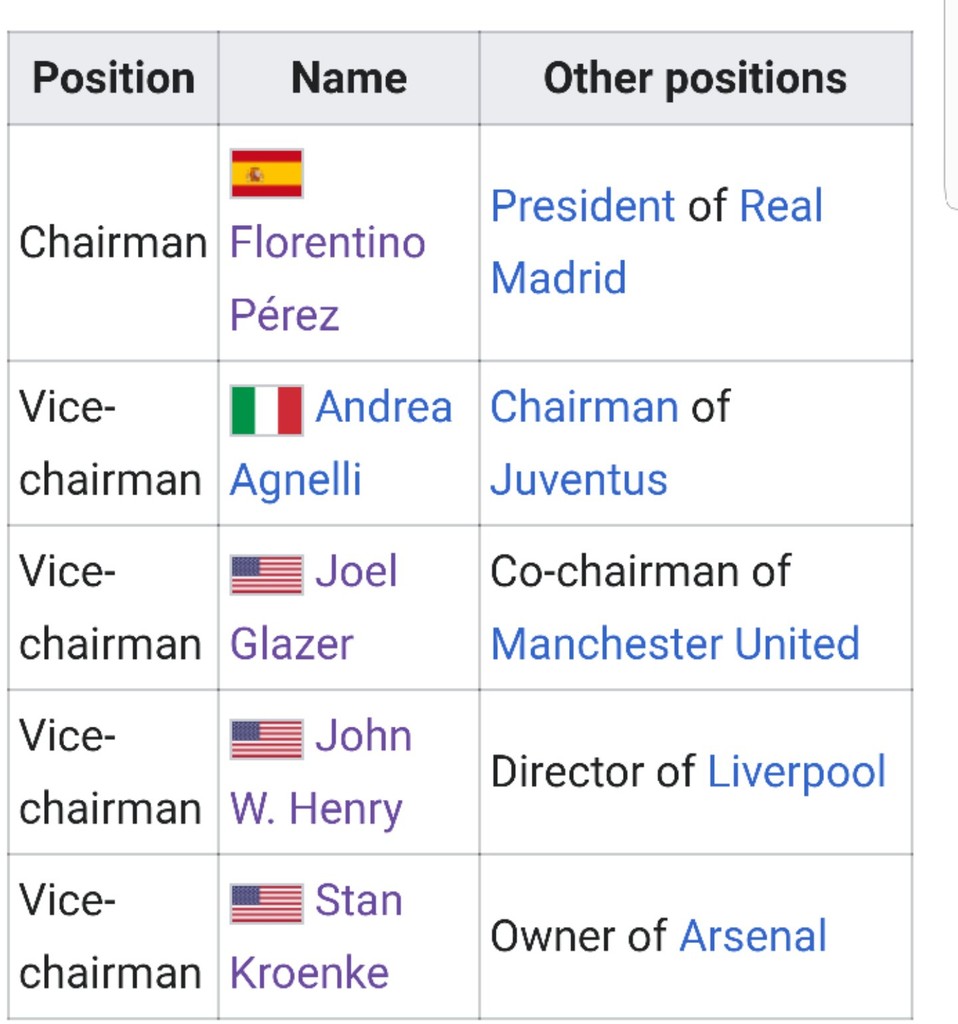Click the Other positions column header

tap(695, 79)
